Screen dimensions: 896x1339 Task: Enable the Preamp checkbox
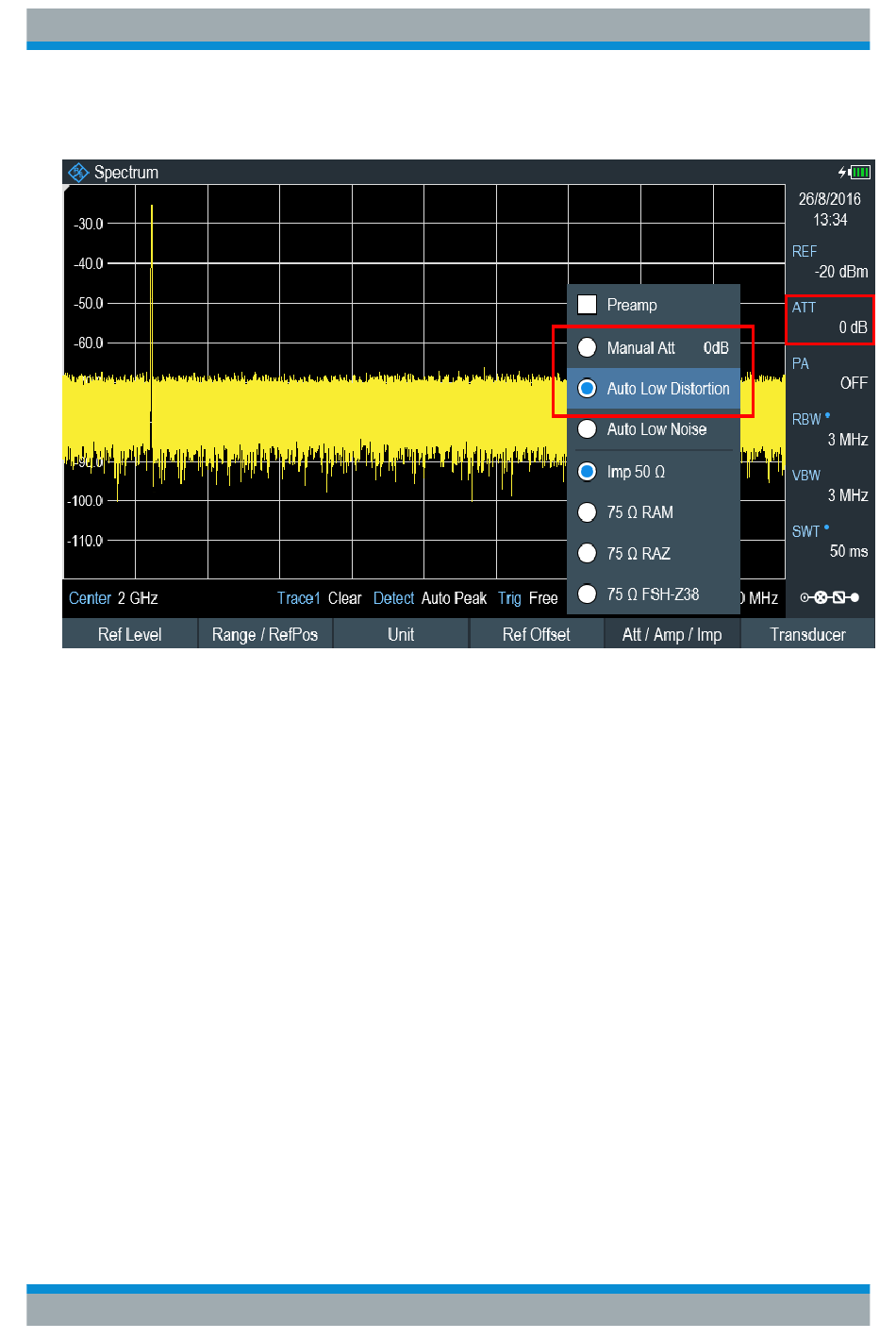coord(587,305)
